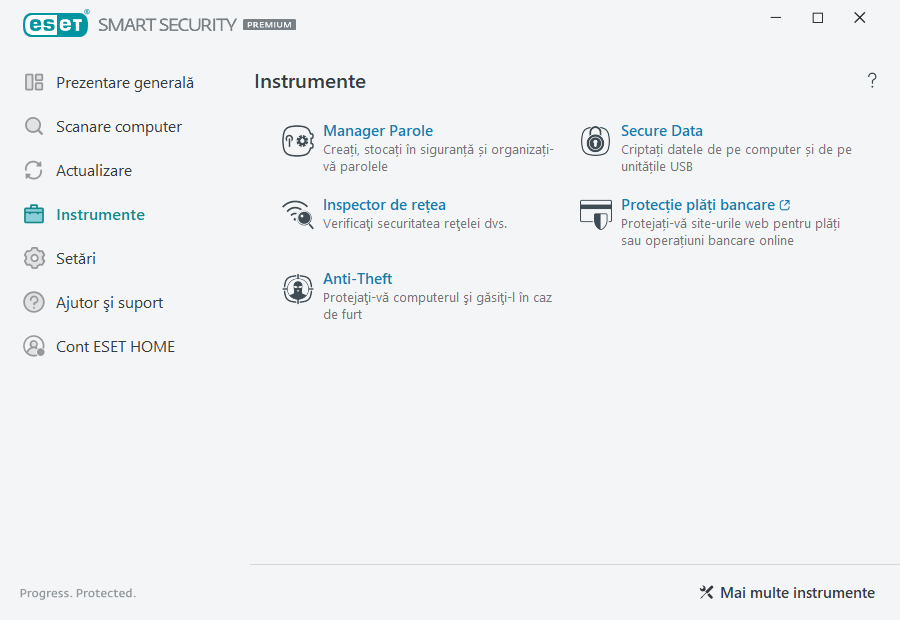This screenshot has width=900, height=620.
Task: Click the ESET logo in the header
Action: click(x=55, y=24)
